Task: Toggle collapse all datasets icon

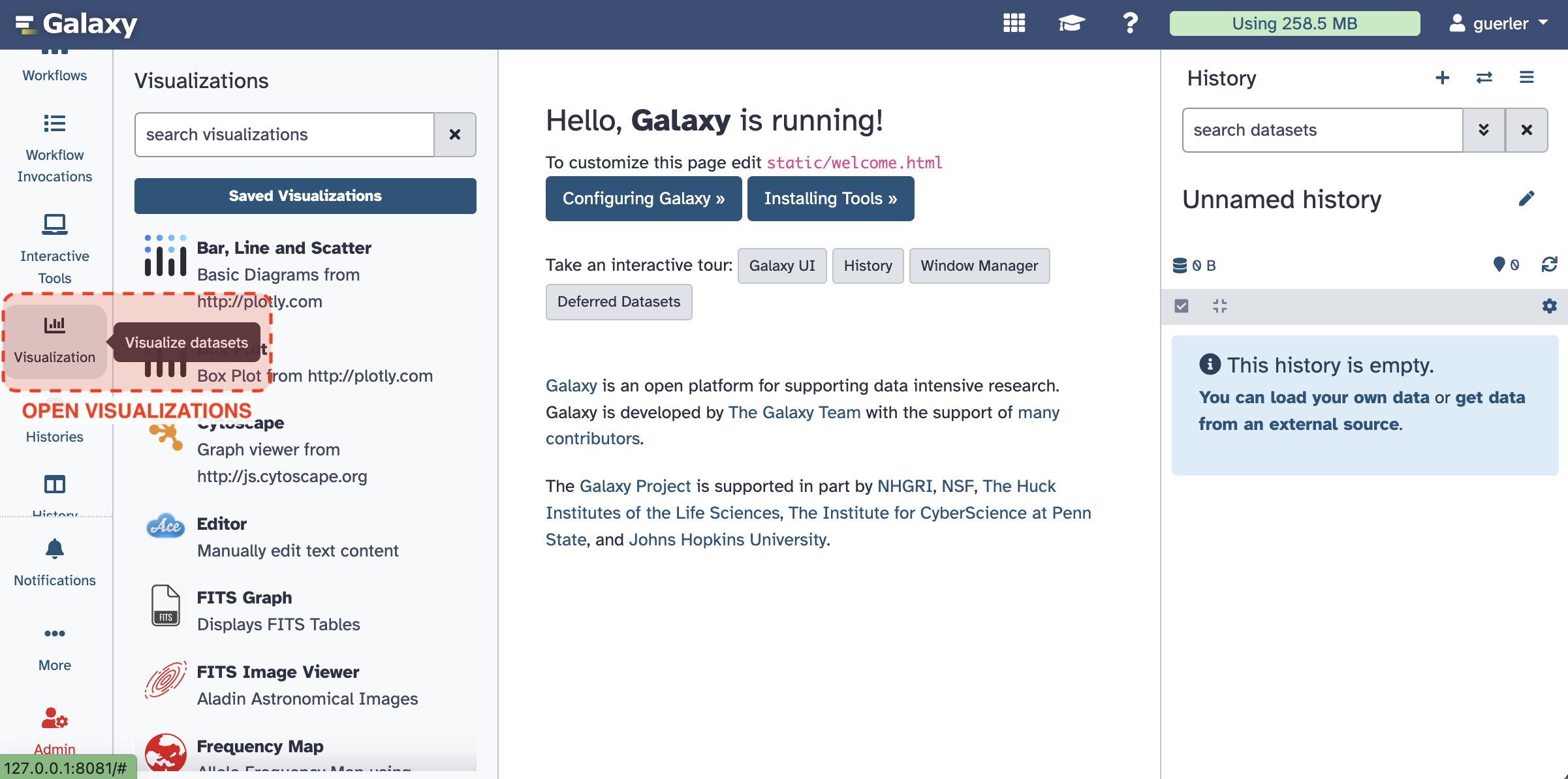Action: [1219, 306]
